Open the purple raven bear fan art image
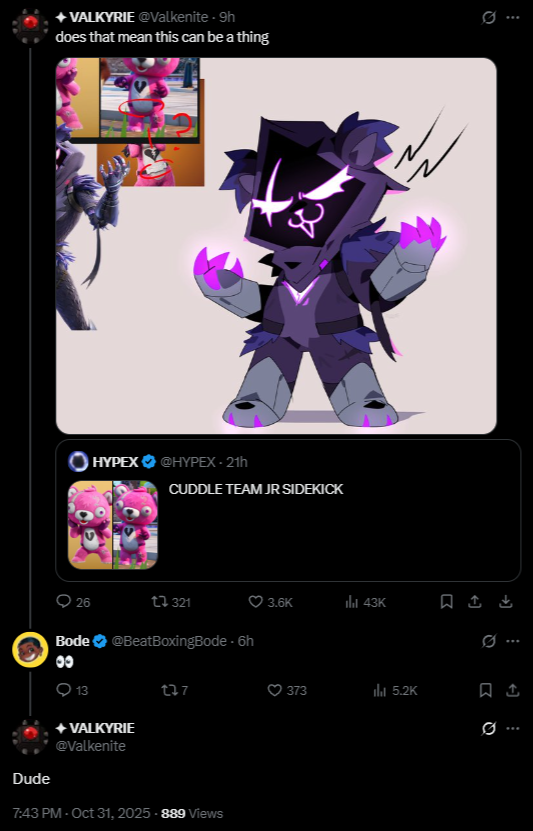This screenshot has width=533, height=831. pyautogui.click(x=276, y=246)
